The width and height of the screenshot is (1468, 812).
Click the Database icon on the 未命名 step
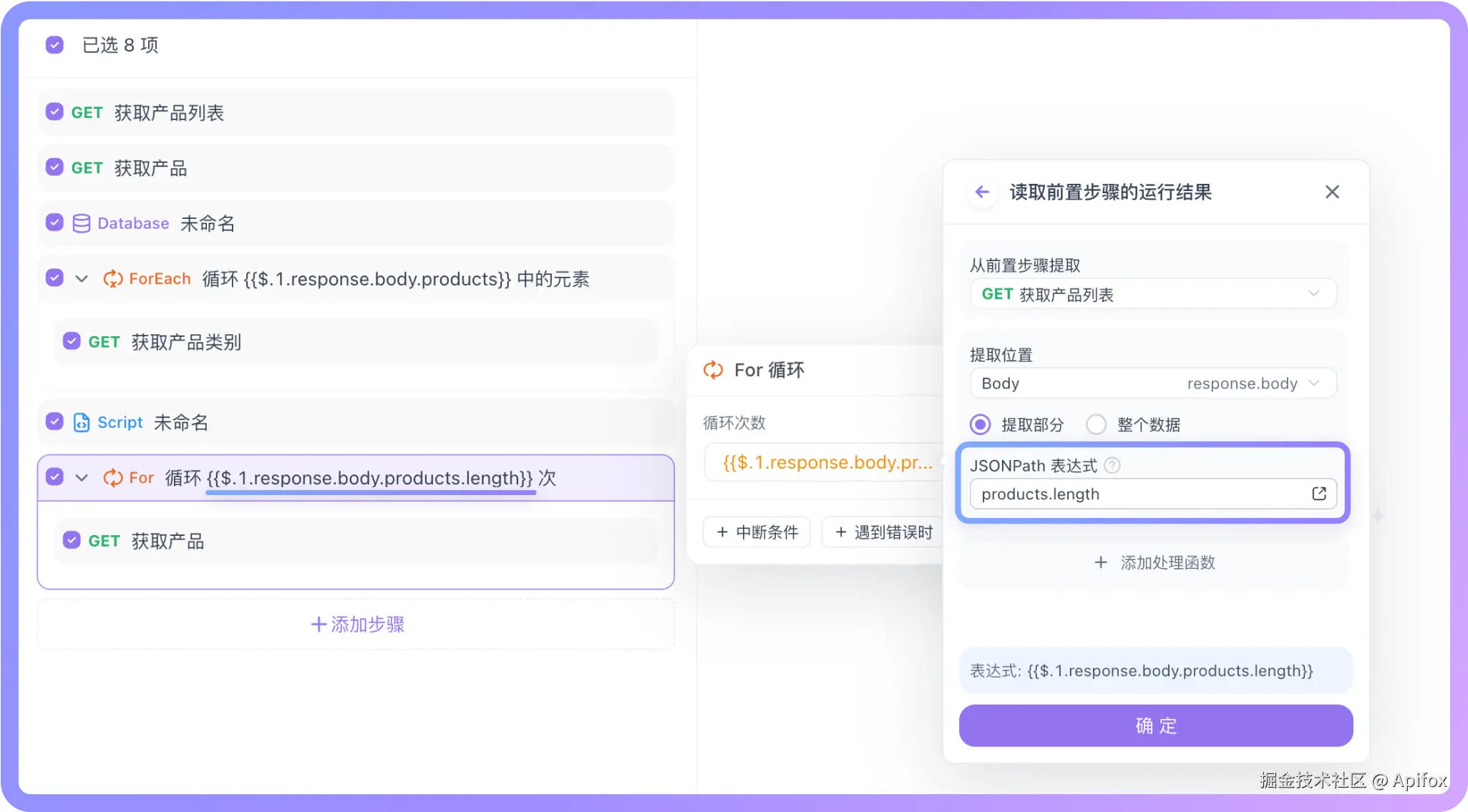[82, 223]
